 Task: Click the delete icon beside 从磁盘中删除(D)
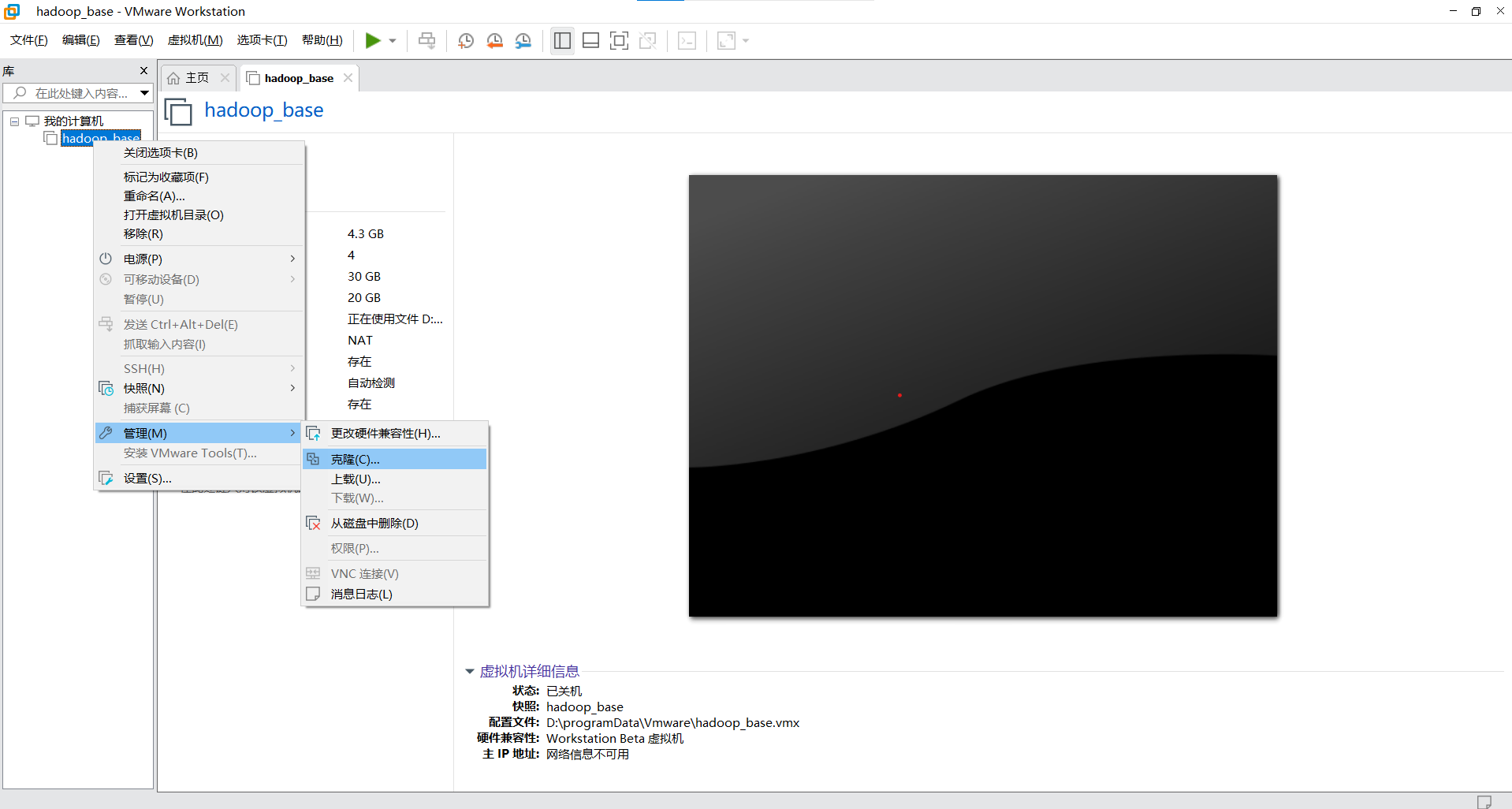click(313, 524)
